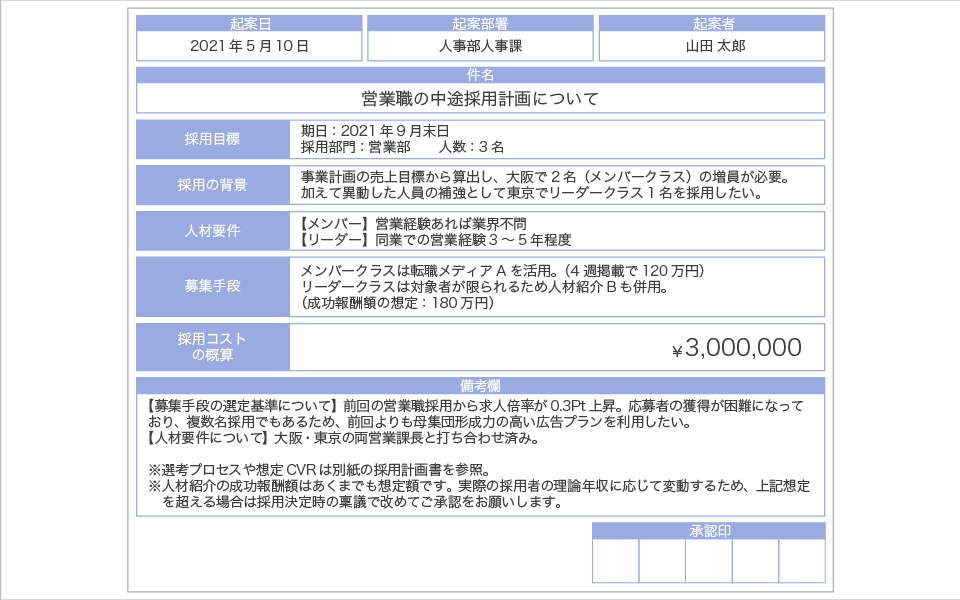The height and width of the screenshot is (600, 960).
Task: Click the 承認印 header label
Action: click(709, 530)
